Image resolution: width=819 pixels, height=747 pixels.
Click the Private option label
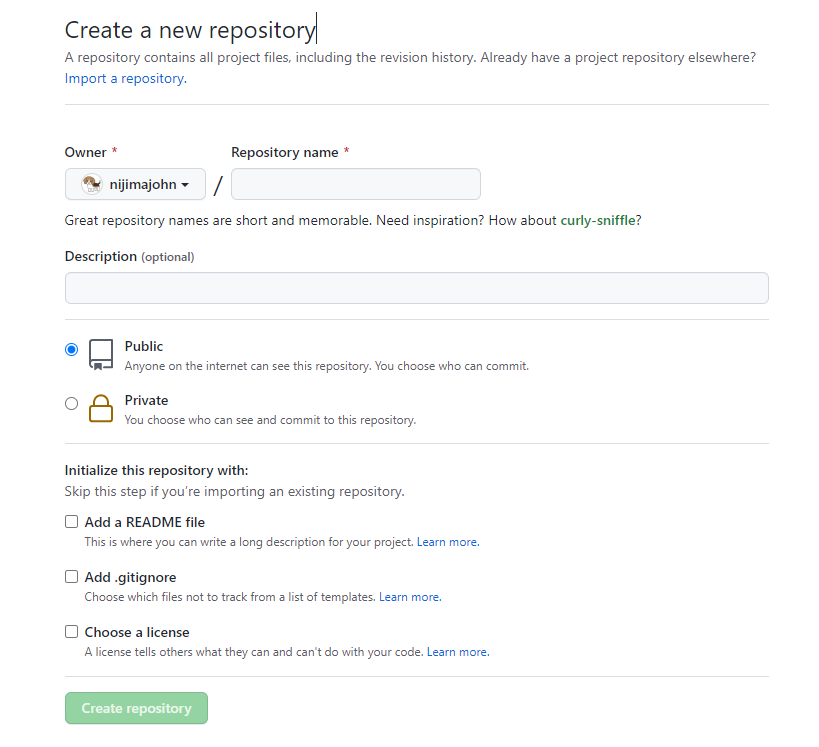click(x=146, y=400)
